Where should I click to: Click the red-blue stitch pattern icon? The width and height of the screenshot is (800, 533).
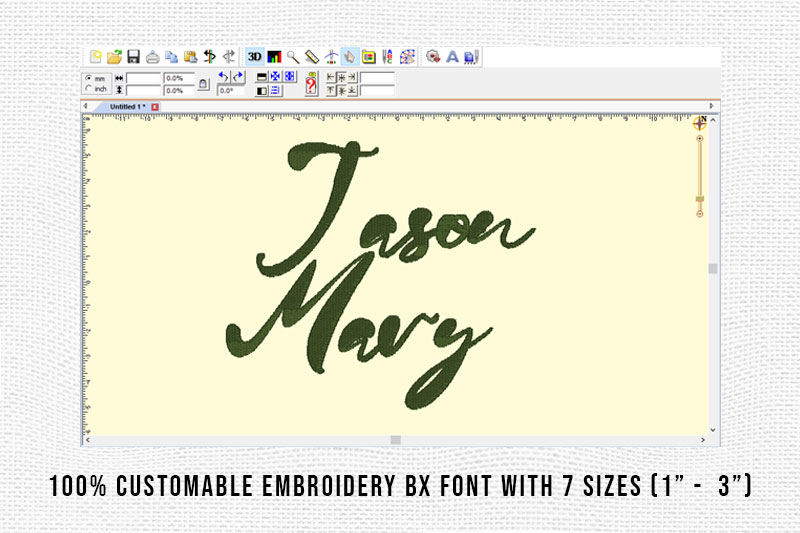[407, 57]
